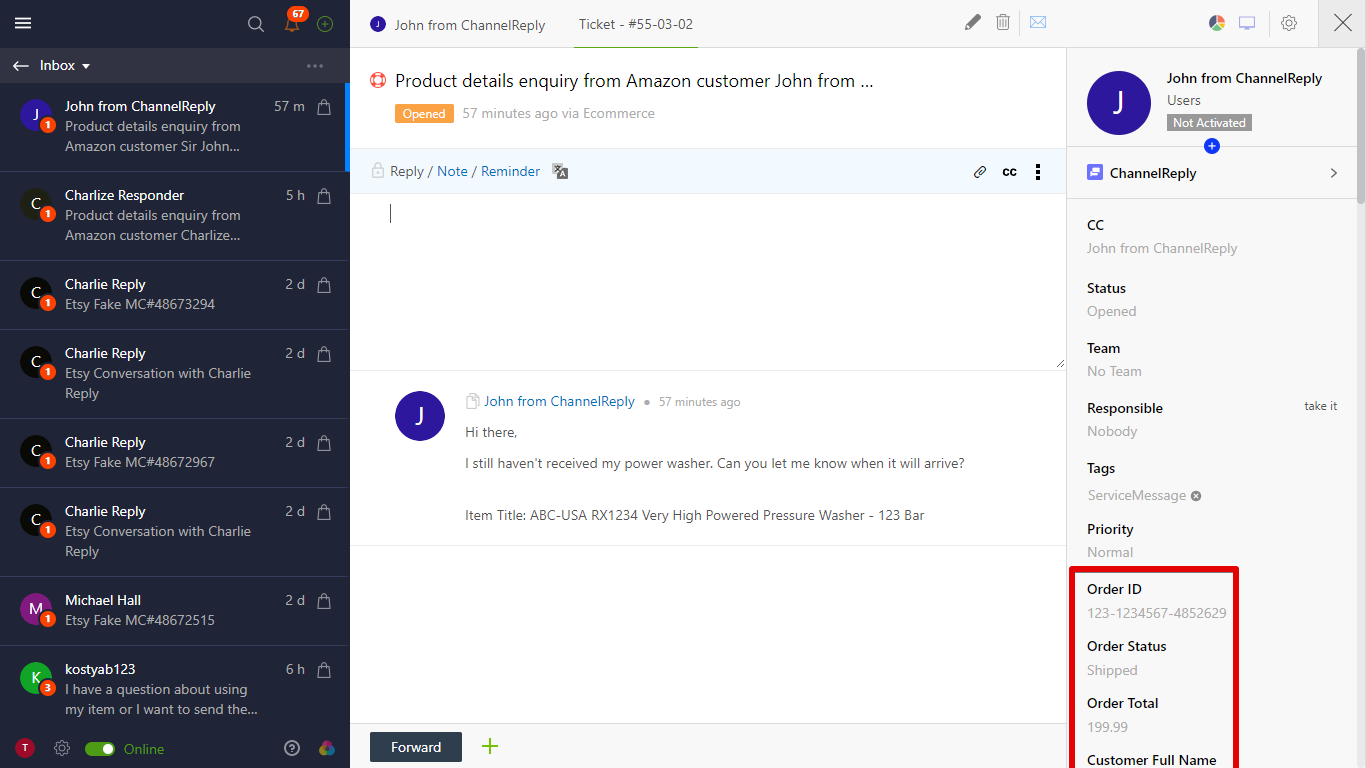Click the Forward button
The image size is (1366, 768).
pyautogui.click(x=416, y=747)
